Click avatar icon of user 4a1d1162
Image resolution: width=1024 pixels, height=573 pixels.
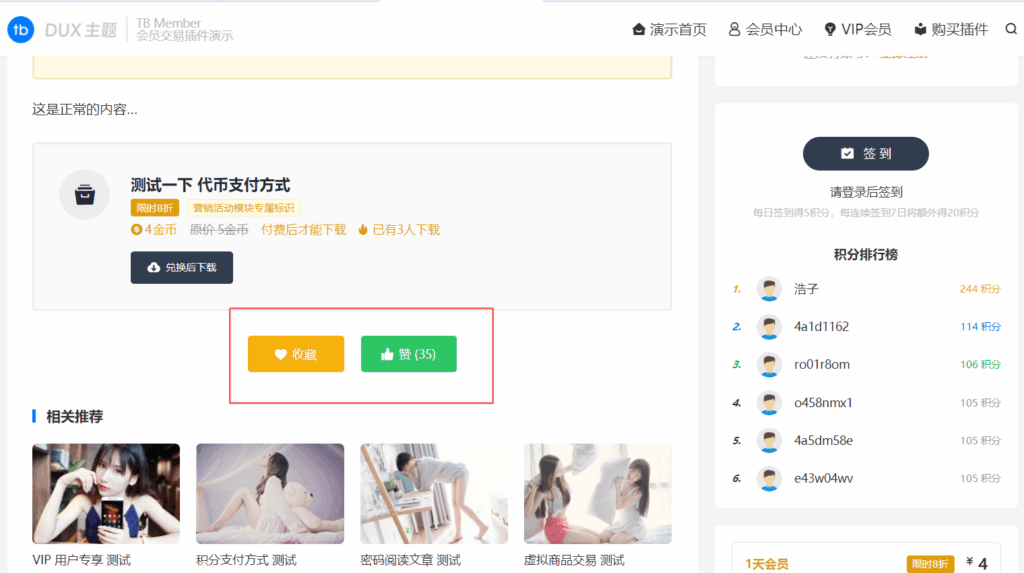click(x=768, y=327)
